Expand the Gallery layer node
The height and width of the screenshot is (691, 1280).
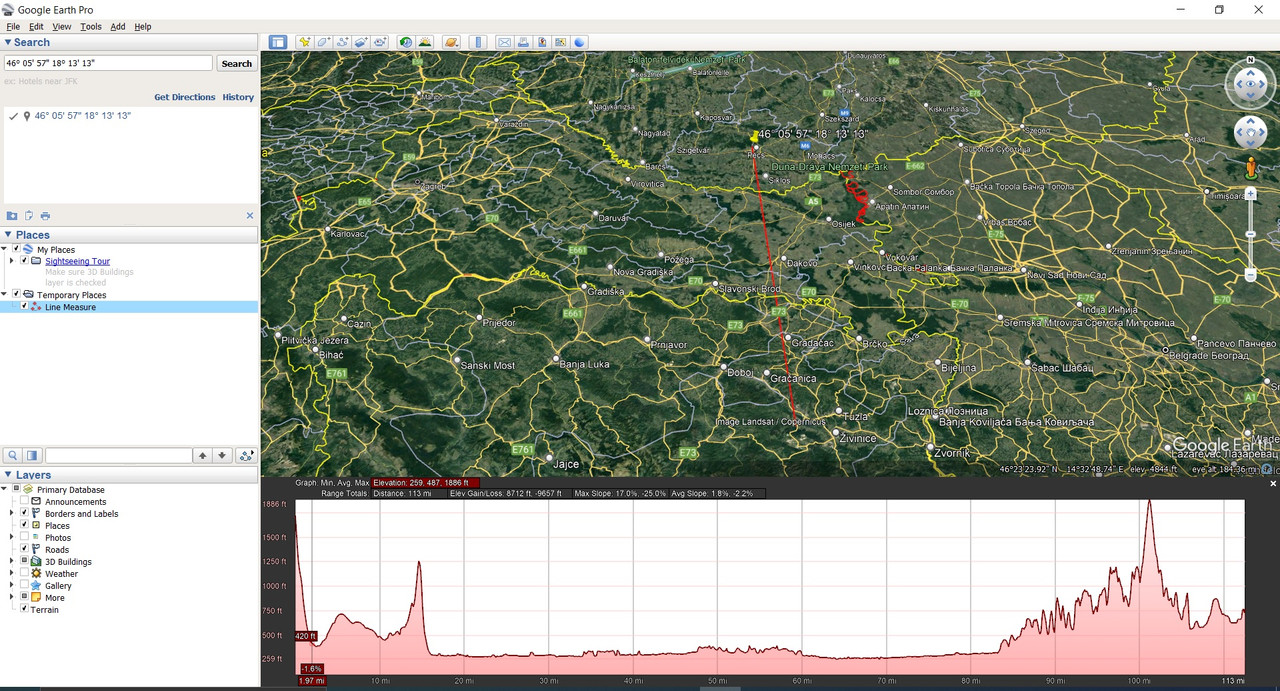(x=12, y=586)
